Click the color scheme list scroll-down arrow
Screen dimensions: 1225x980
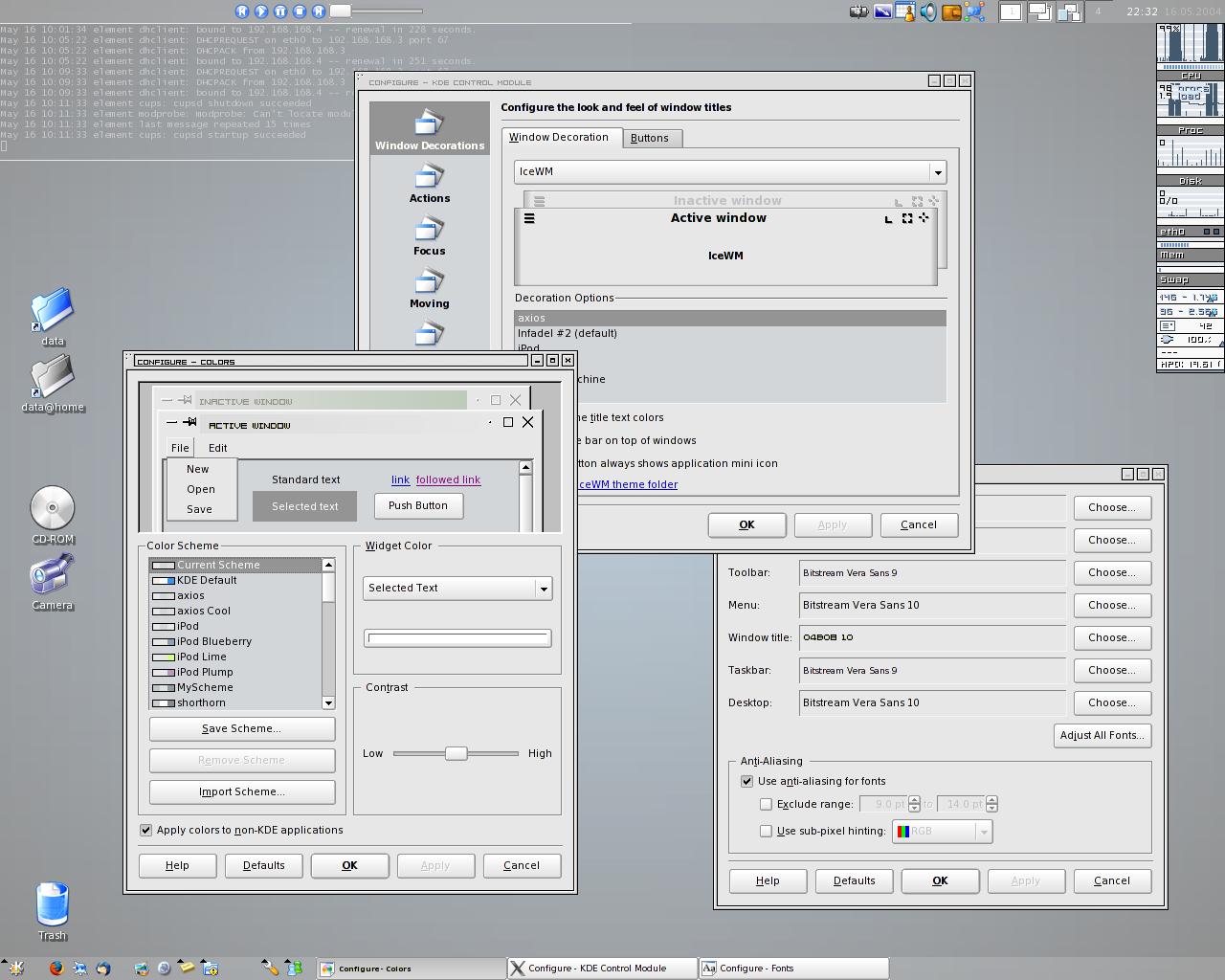328,702
